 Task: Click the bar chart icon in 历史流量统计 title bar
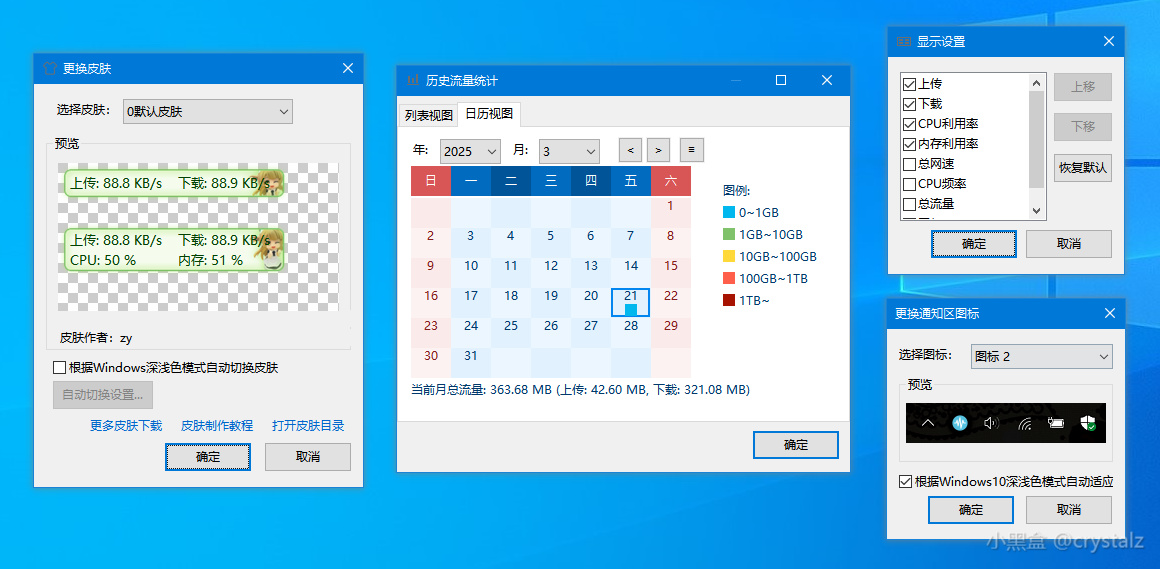413,80
